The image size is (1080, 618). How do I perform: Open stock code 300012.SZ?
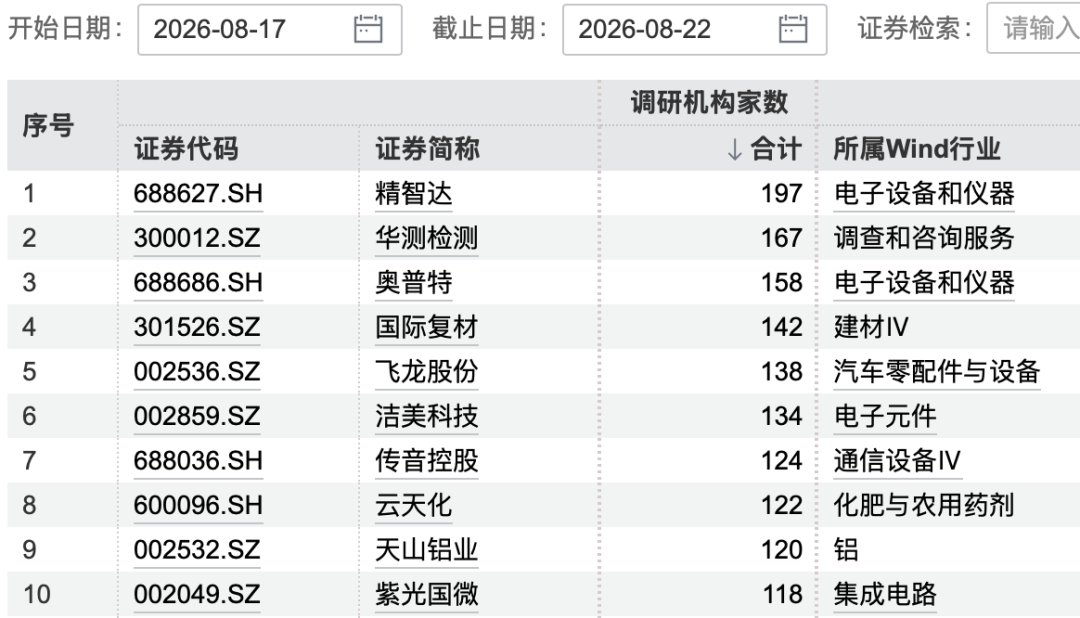(197, 238)
